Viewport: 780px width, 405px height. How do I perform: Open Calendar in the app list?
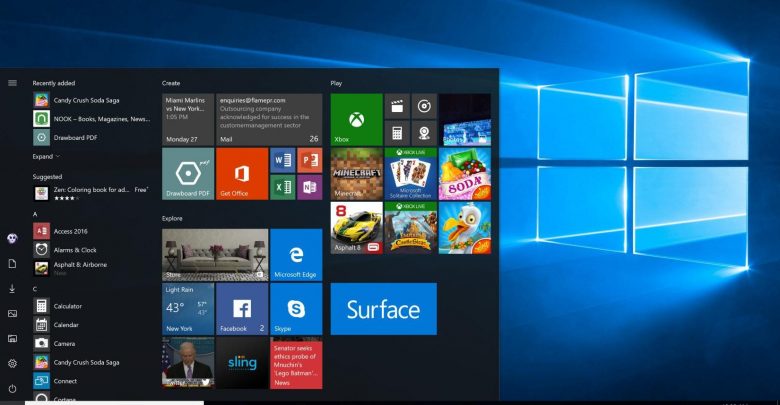click(91, 325)
